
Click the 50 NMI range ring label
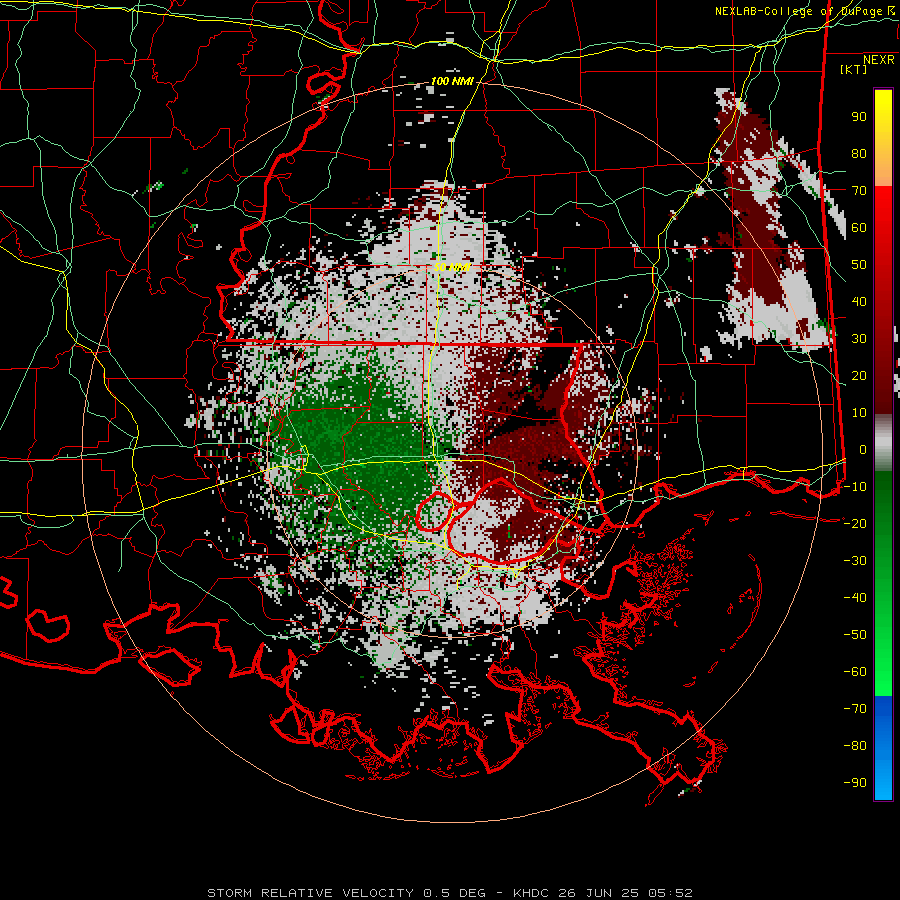[x=452, y=267]
